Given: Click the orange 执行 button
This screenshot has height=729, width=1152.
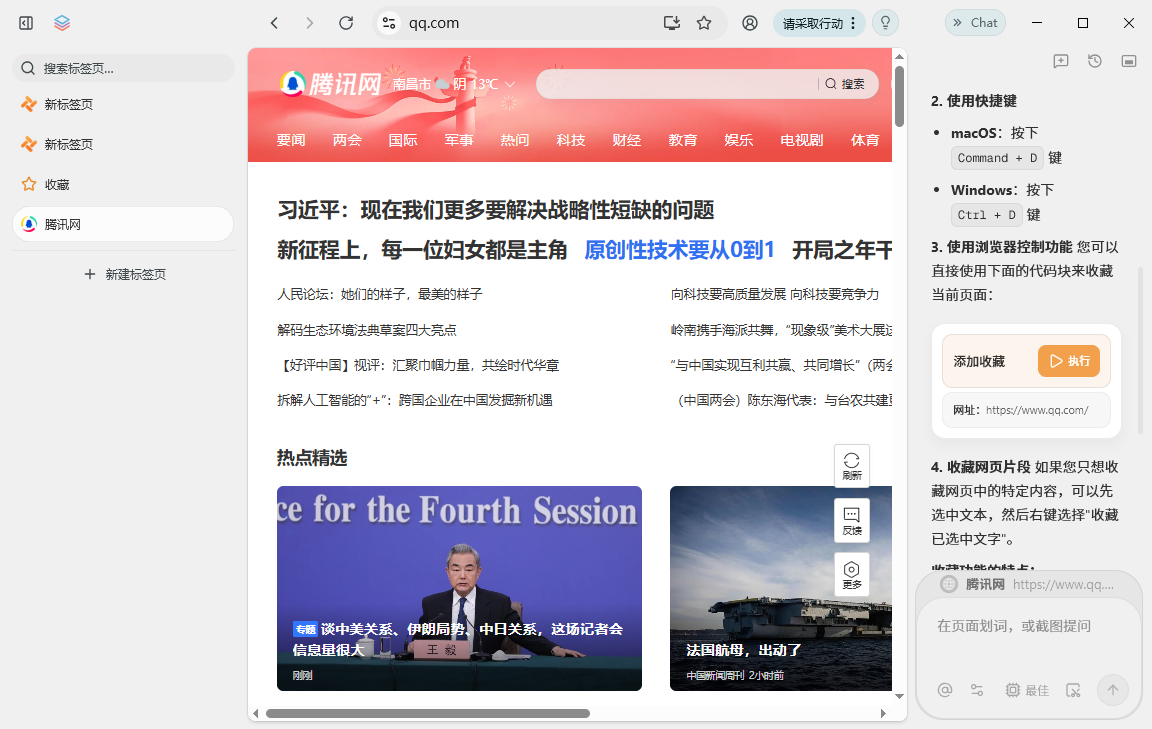Looking at the screenshot, I should (1068, 361).
